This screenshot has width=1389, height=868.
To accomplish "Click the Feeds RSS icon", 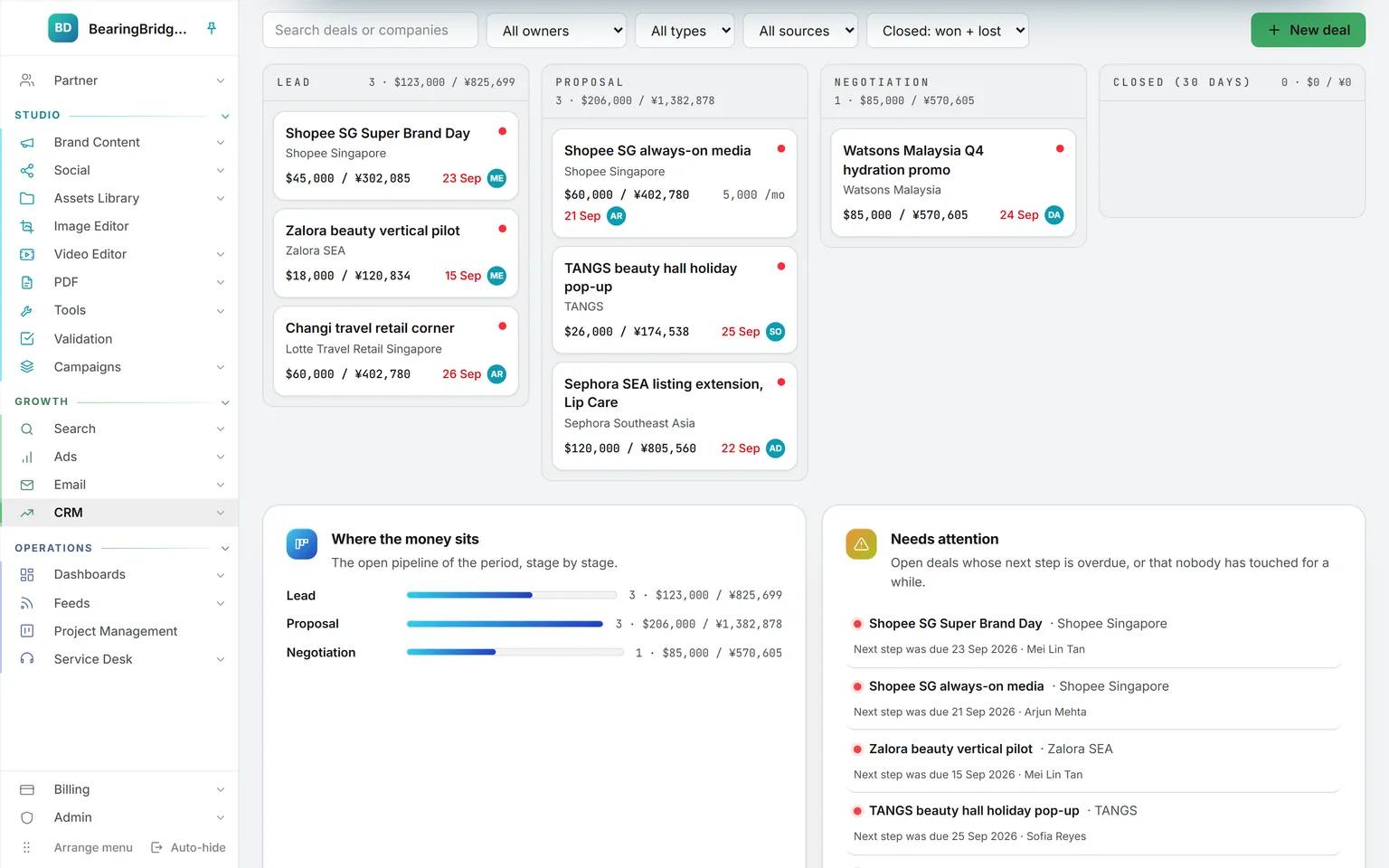I will point(27,603).
